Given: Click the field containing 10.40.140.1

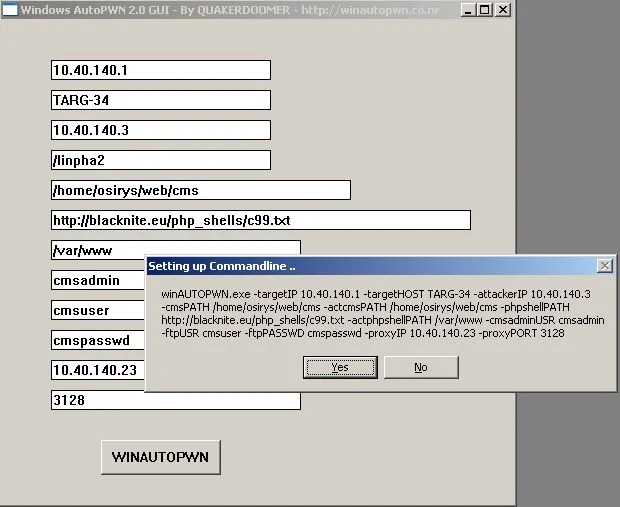Looking at the screenshot, I should click(x=161, y=70).
